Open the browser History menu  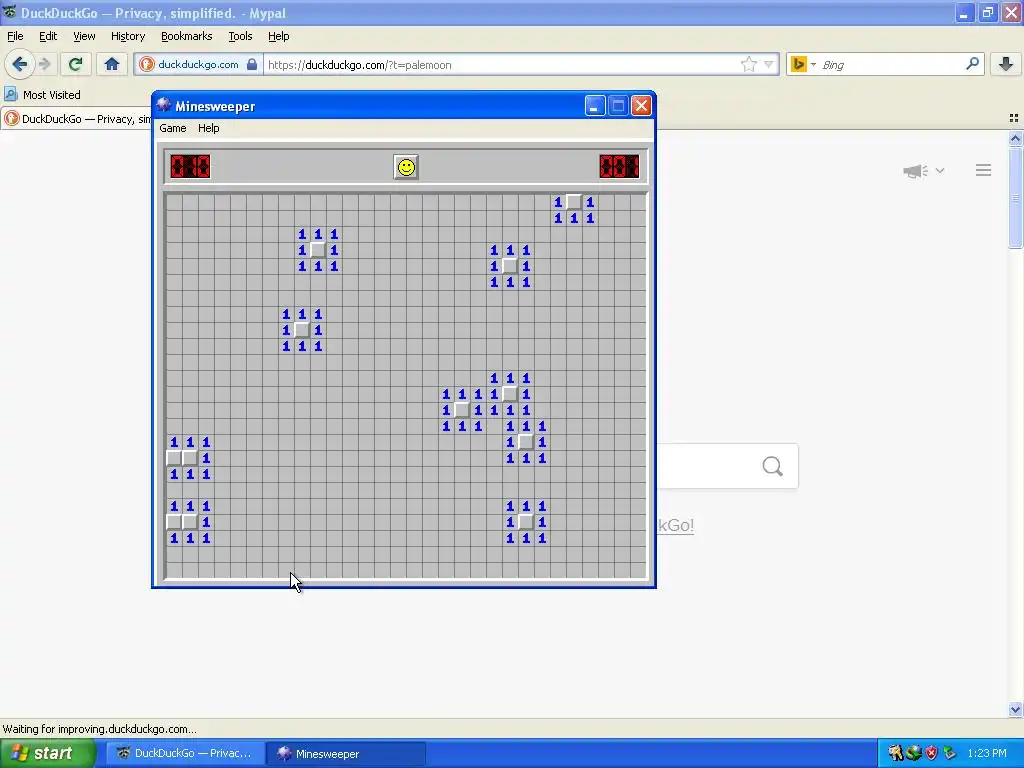point(127,36)
